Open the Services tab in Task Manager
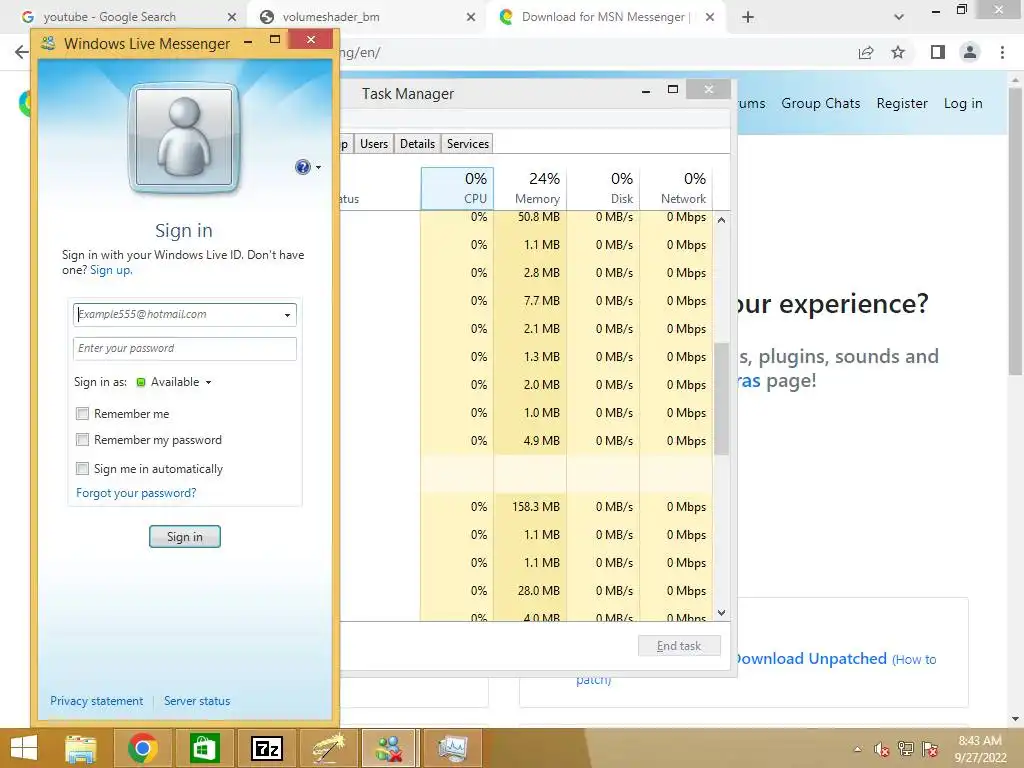Viewport: 1024px width, 768px height. pyautogui.click(x=468, y=144)
